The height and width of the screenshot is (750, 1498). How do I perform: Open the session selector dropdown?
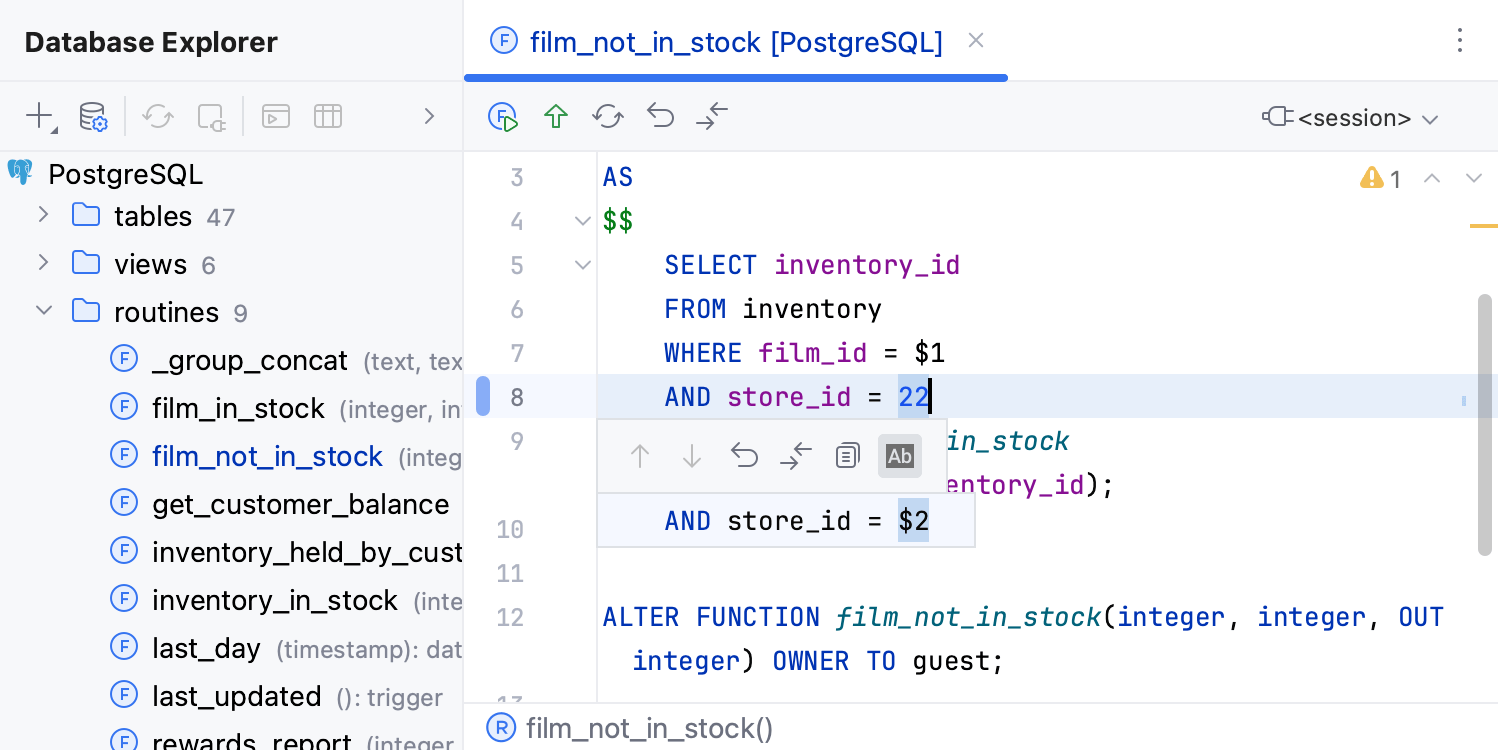pos(1350,117)
